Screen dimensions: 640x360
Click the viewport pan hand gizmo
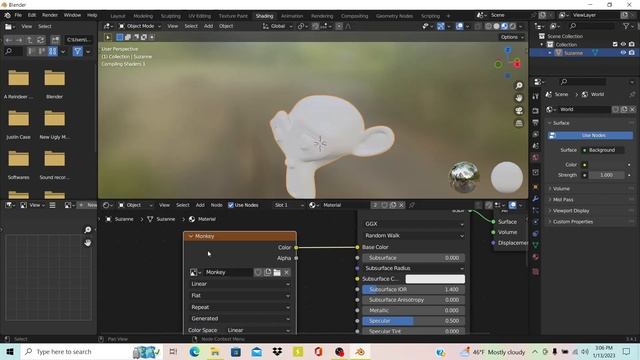tap(519, 98)
